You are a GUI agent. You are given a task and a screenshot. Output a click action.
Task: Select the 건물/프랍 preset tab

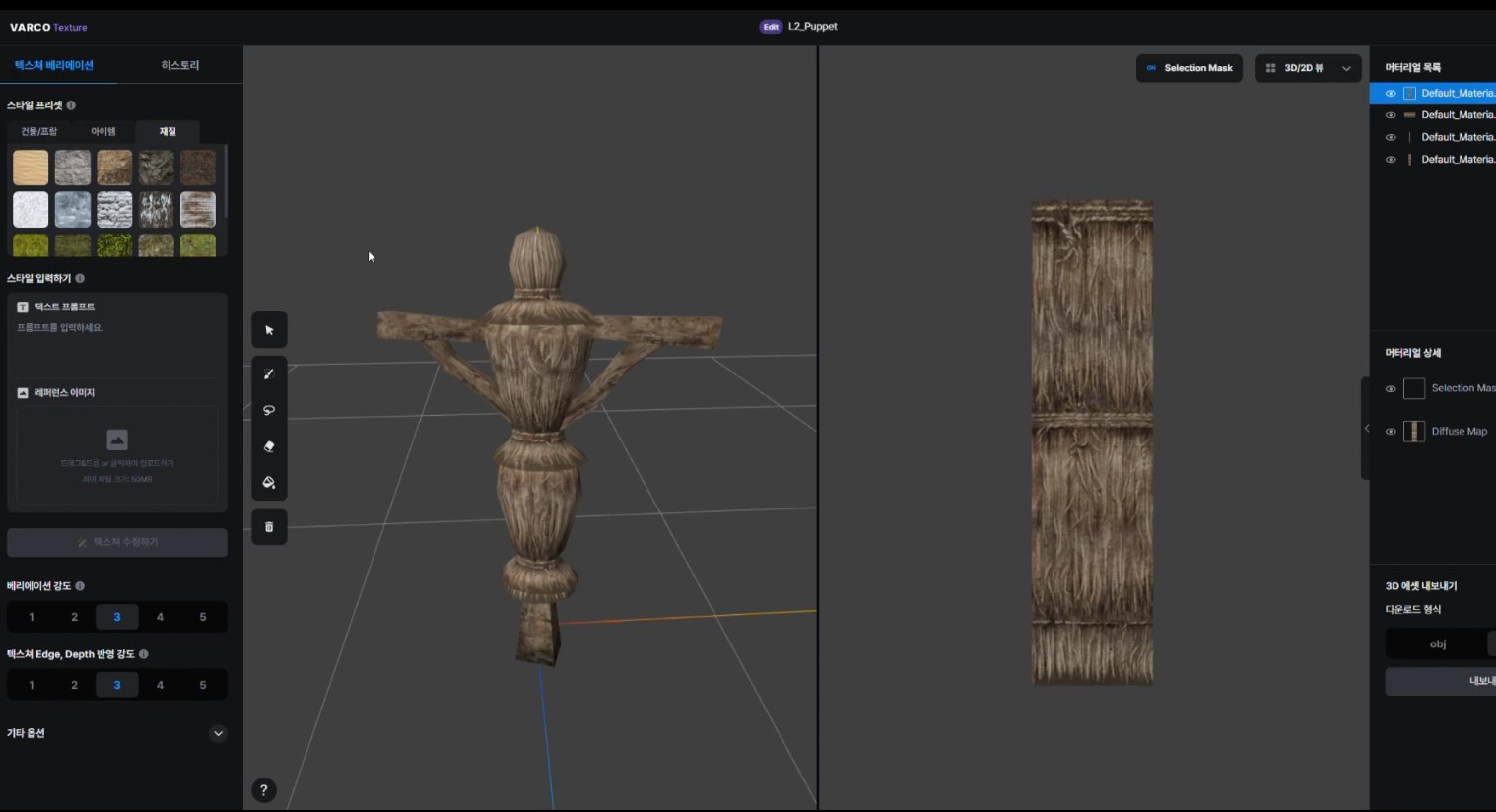pos(39,131)
